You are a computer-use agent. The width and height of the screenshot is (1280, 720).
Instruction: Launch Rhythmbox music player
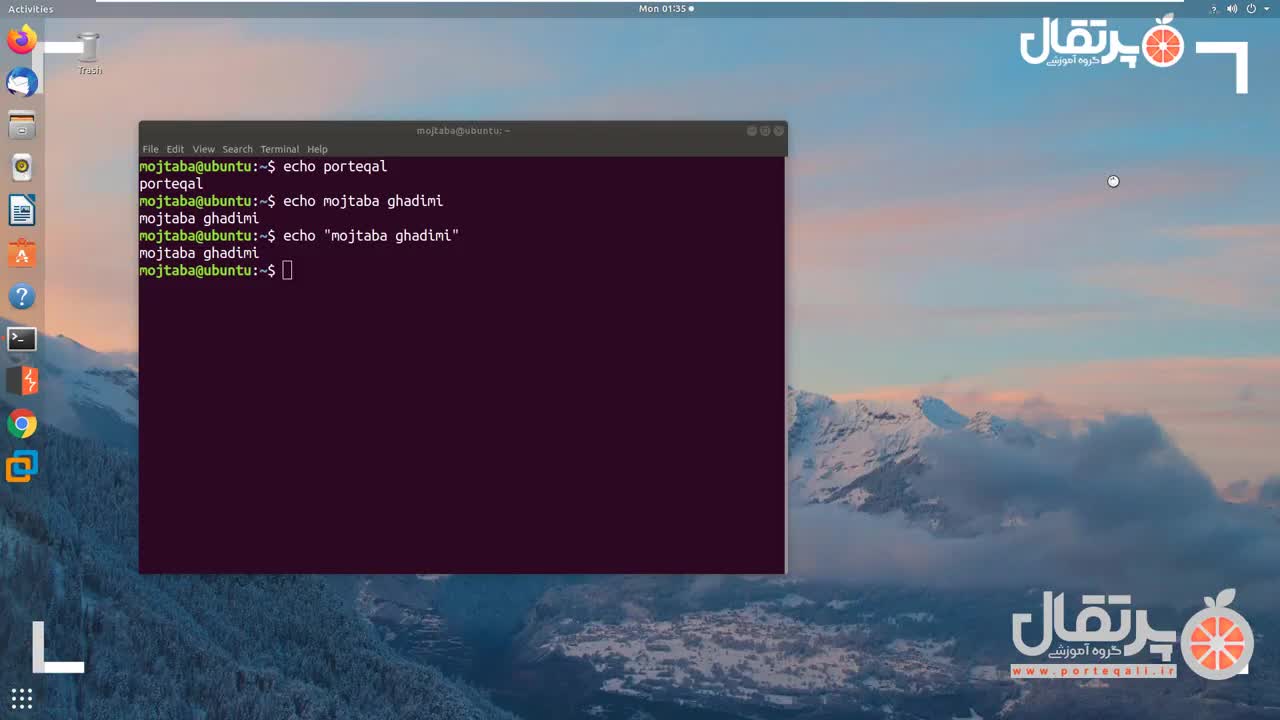[22, 168]
